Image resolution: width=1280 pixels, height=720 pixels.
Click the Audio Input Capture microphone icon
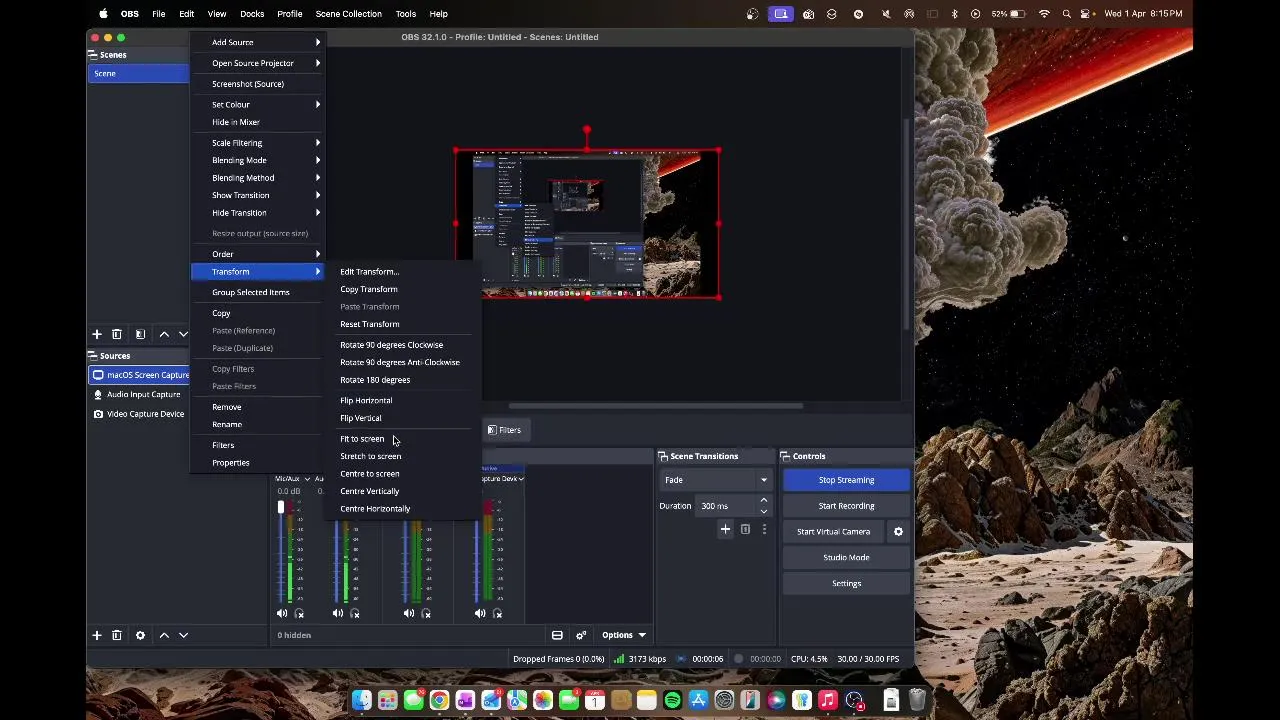98,394
